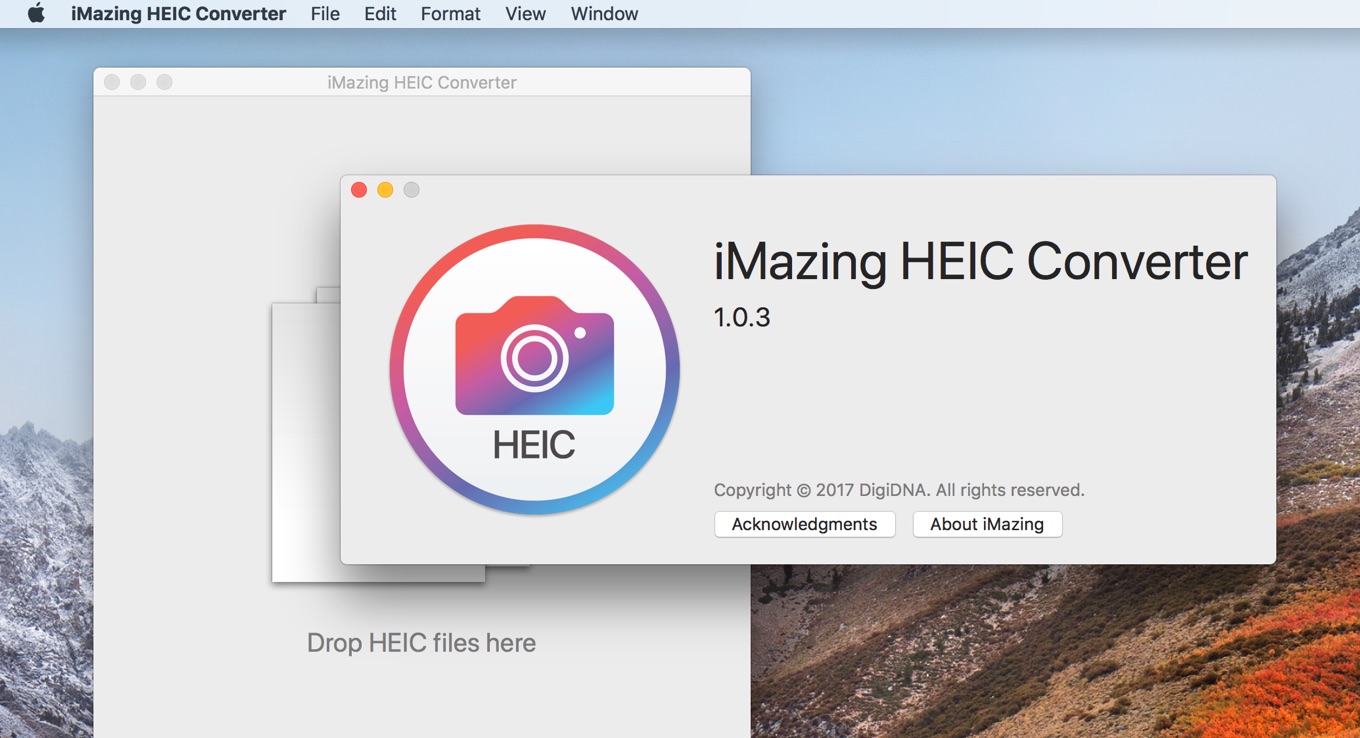Click the Acknowledgments button
The image size is (1360, 738).
pos(804,524)
